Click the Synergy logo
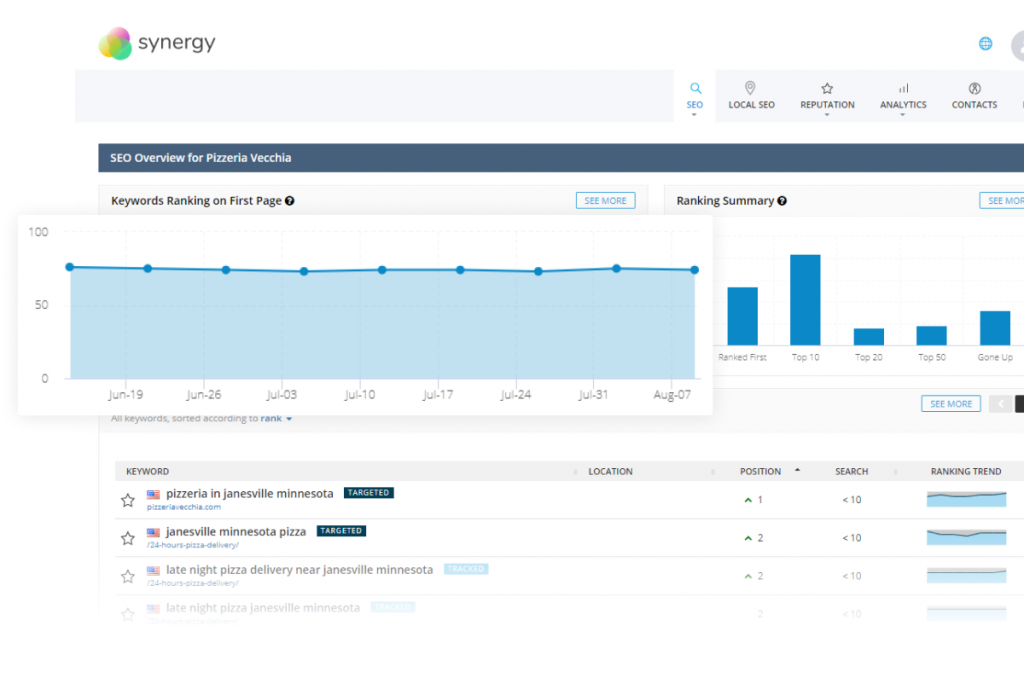 tap(157, 43)
